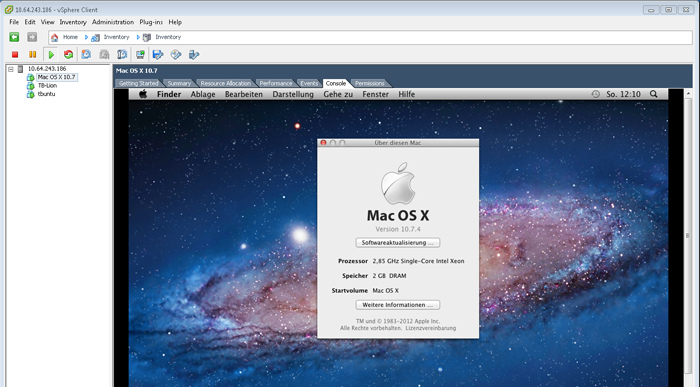
Task: Select the tbuntu virtual machine
Action: (x=46, y=94)
